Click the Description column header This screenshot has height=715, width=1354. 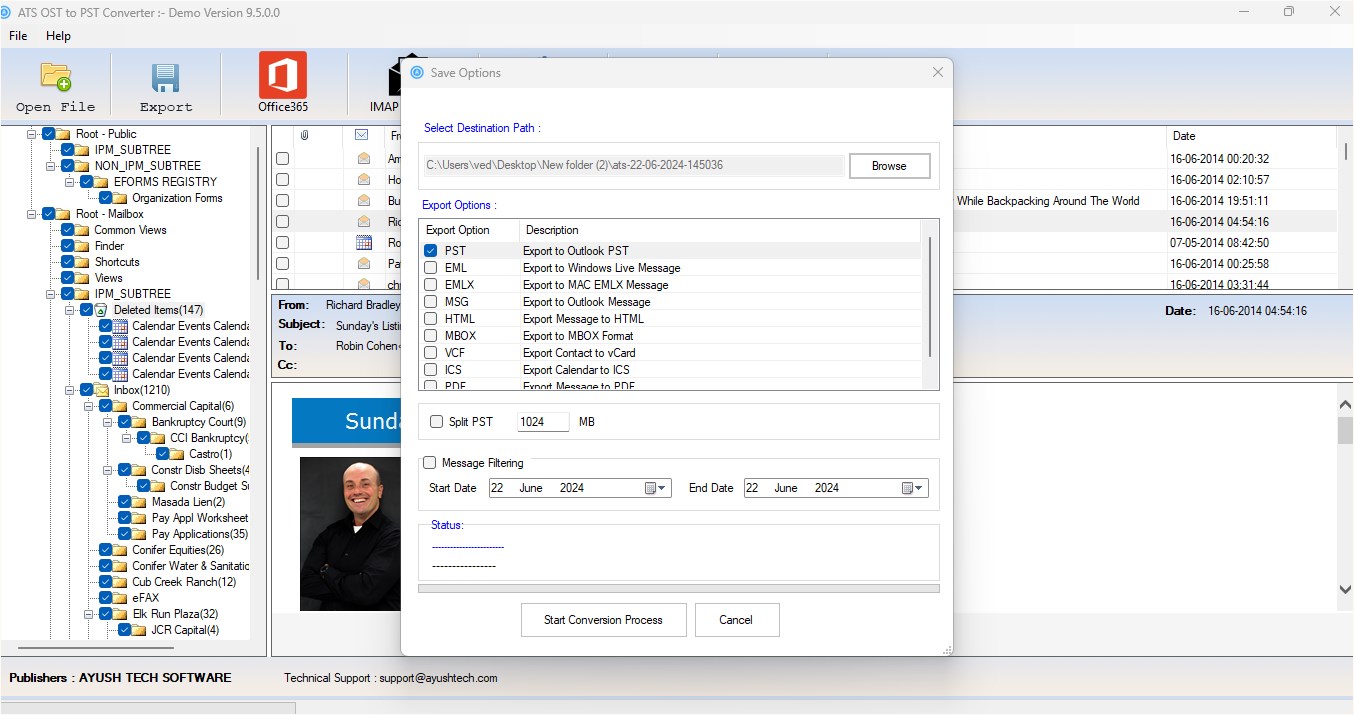click(720, 230)
